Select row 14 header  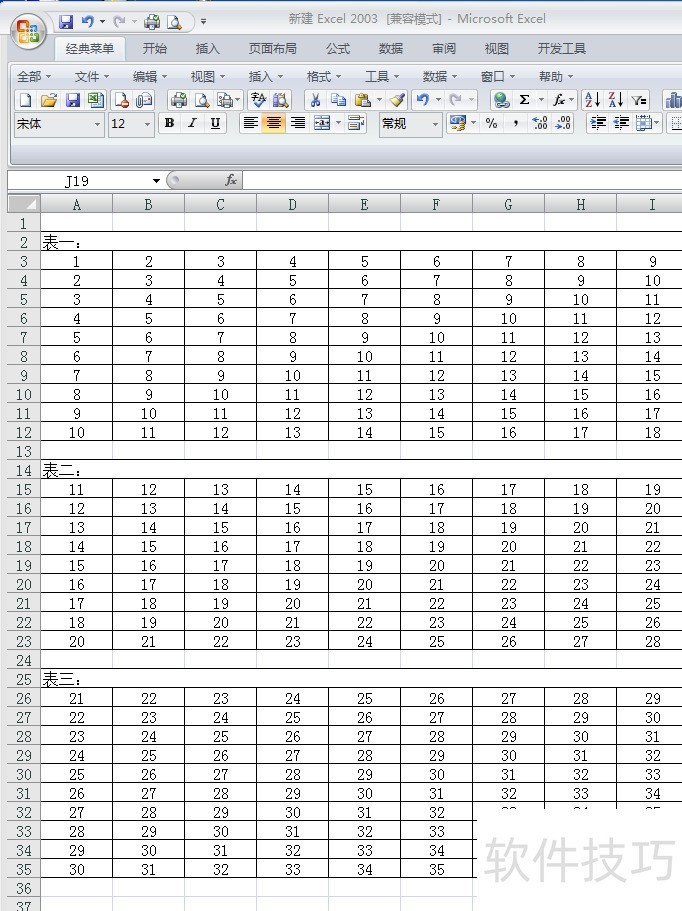(x=24, y=471)
